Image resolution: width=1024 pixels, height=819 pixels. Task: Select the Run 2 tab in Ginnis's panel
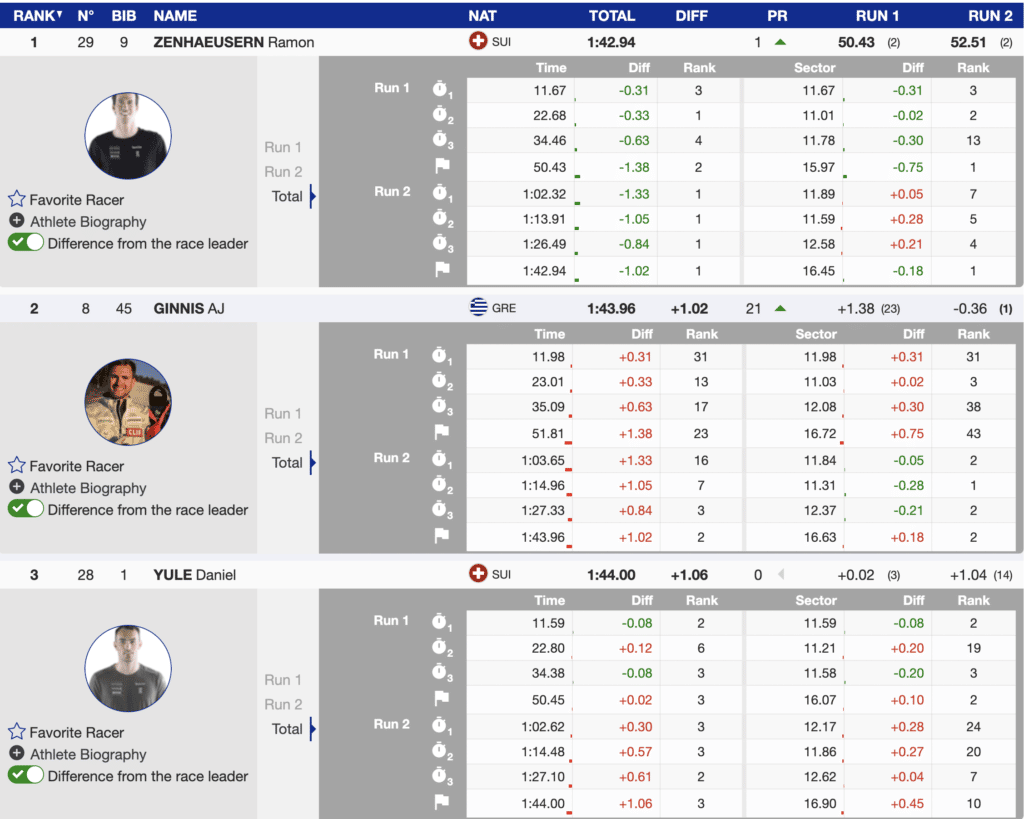283,438
